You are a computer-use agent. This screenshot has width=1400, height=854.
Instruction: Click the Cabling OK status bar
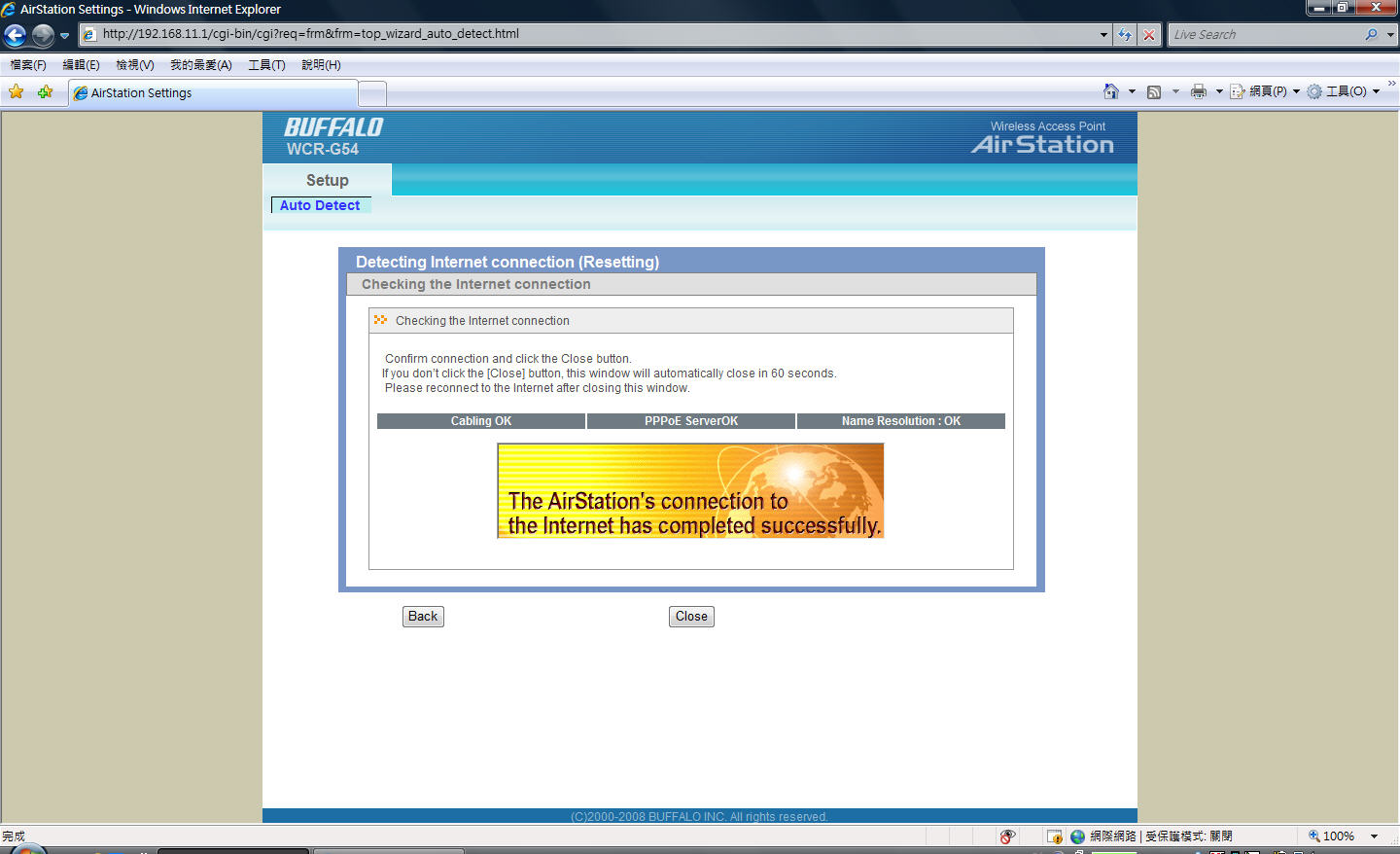click(481, 421)
